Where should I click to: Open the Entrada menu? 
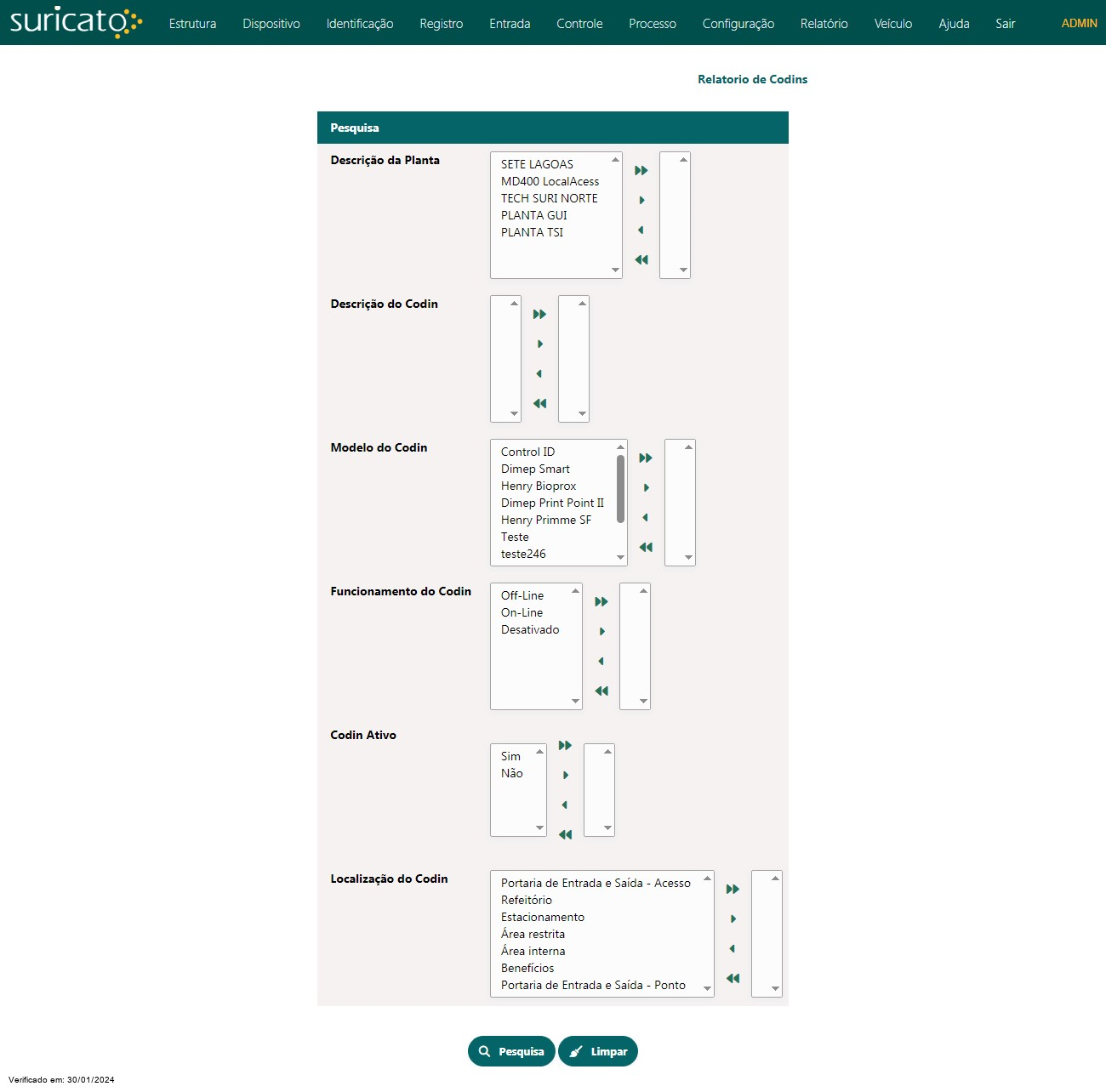[x=510, y=24]
